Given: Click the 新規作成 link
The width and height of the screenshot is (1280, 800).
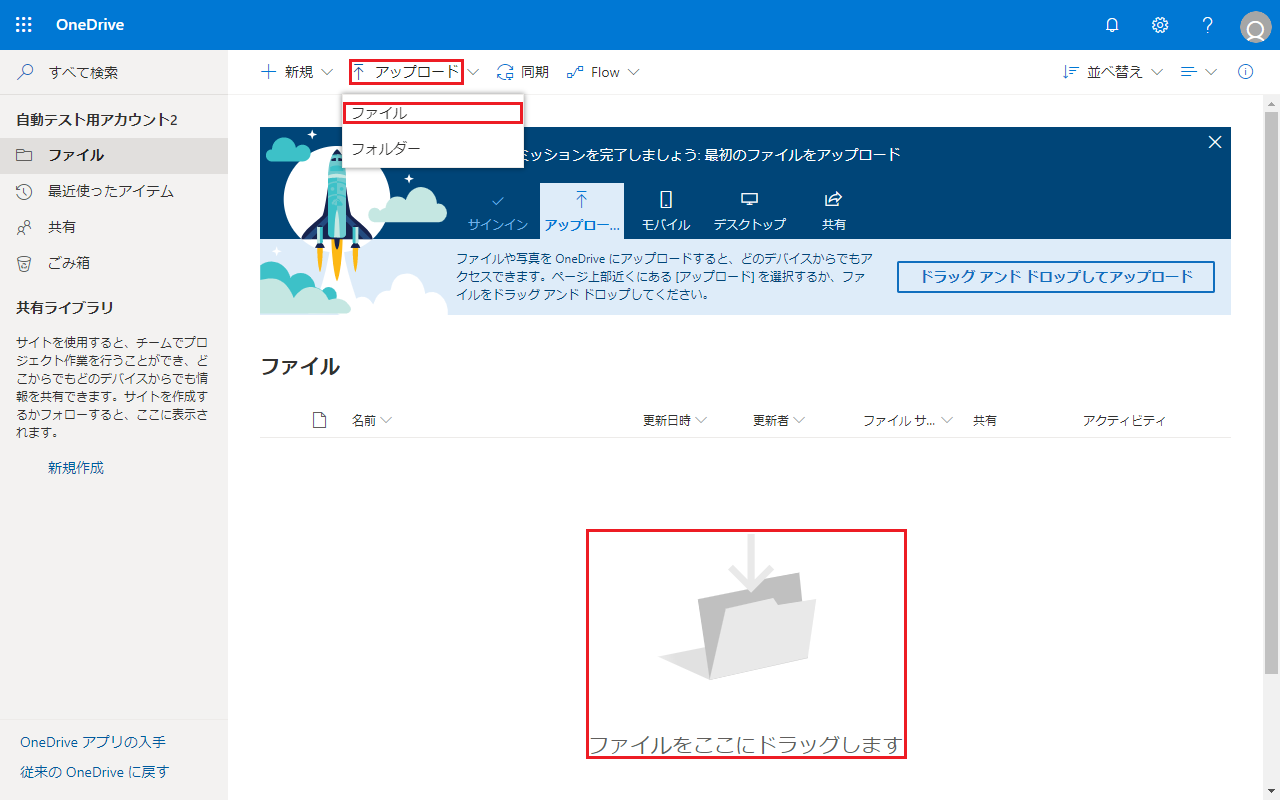Looking at the screenshot, I should tap(76, 467).
